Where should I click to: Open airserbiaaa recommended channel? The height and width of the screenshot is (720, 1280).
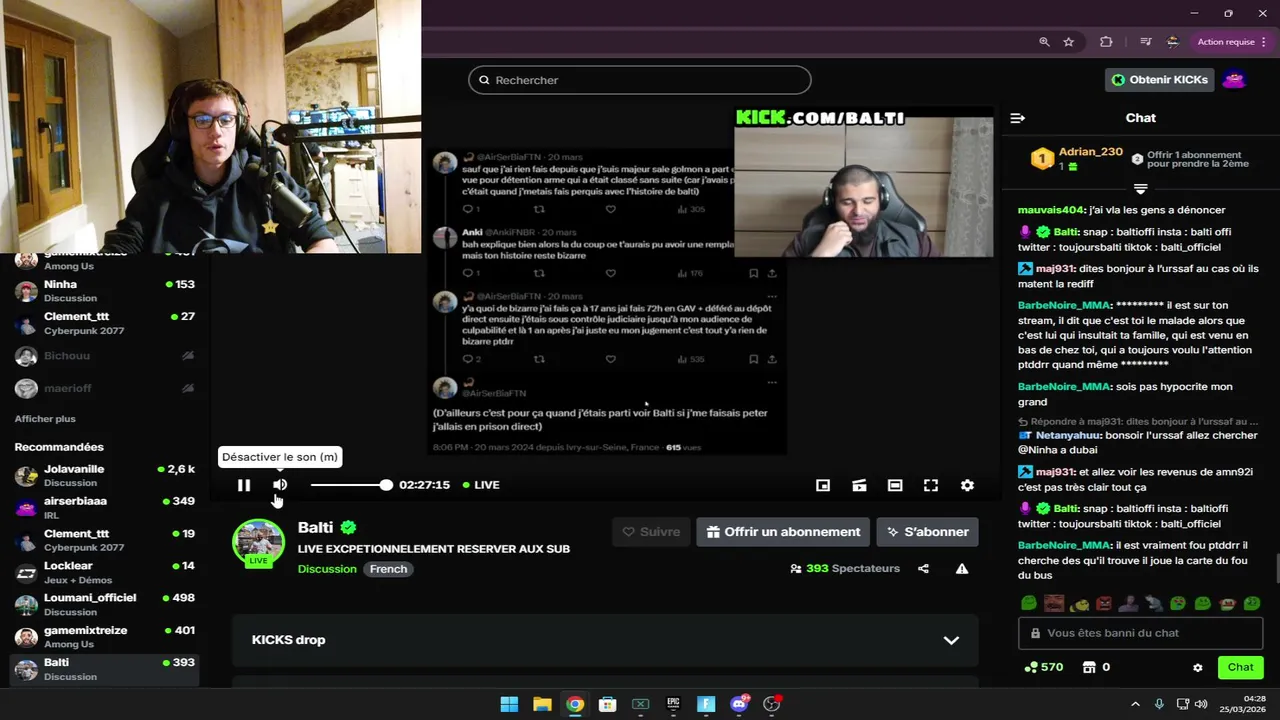105,507
